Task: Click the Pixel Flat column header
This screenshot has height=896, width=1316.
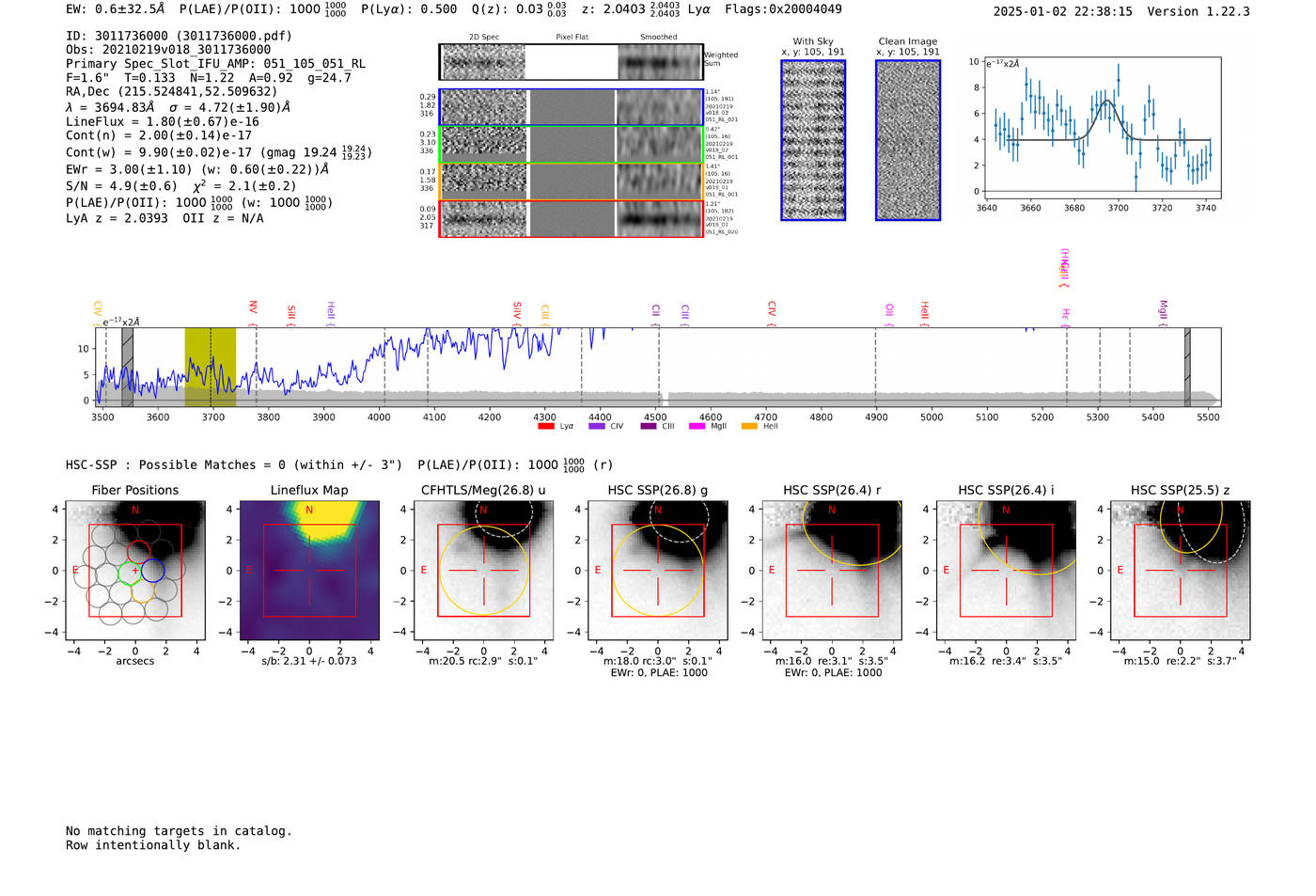Action: pyautogui.click(x=572, y=38)
